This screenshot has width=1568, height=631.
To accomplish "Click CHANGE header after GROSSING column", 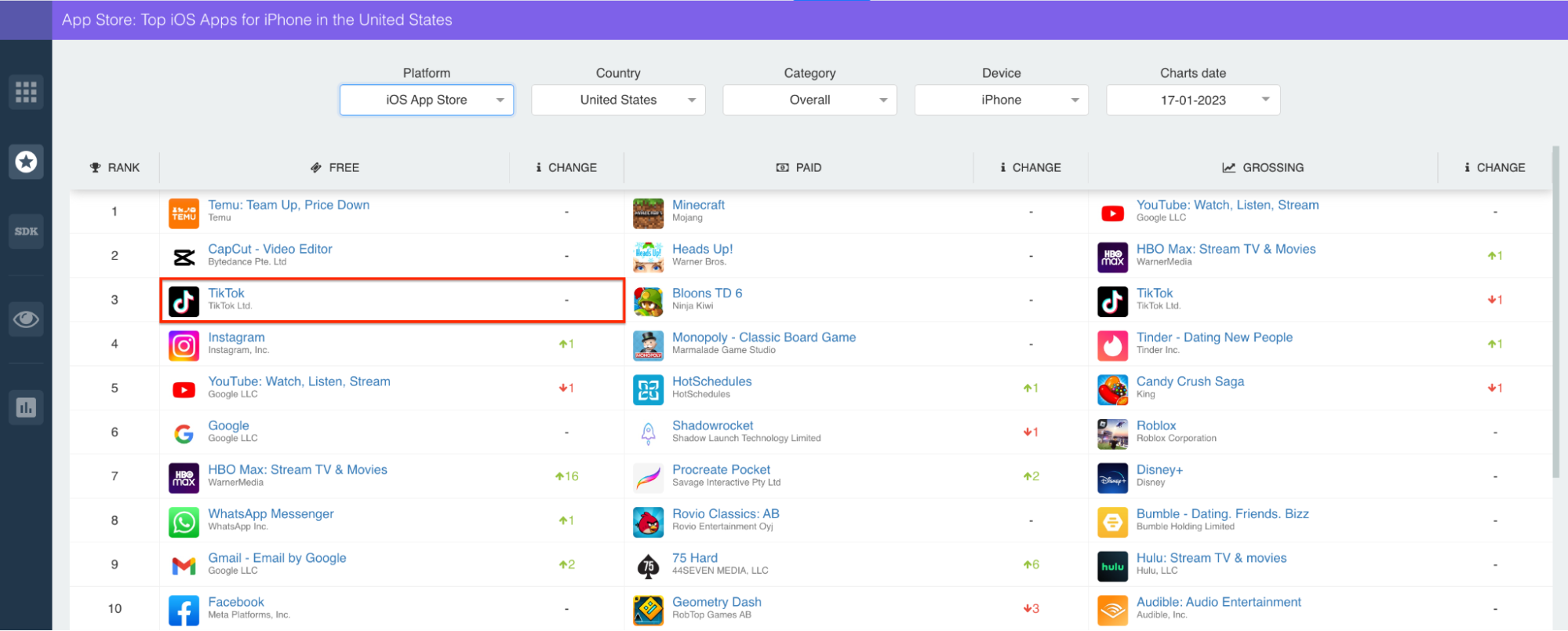I will [1495, 167].
